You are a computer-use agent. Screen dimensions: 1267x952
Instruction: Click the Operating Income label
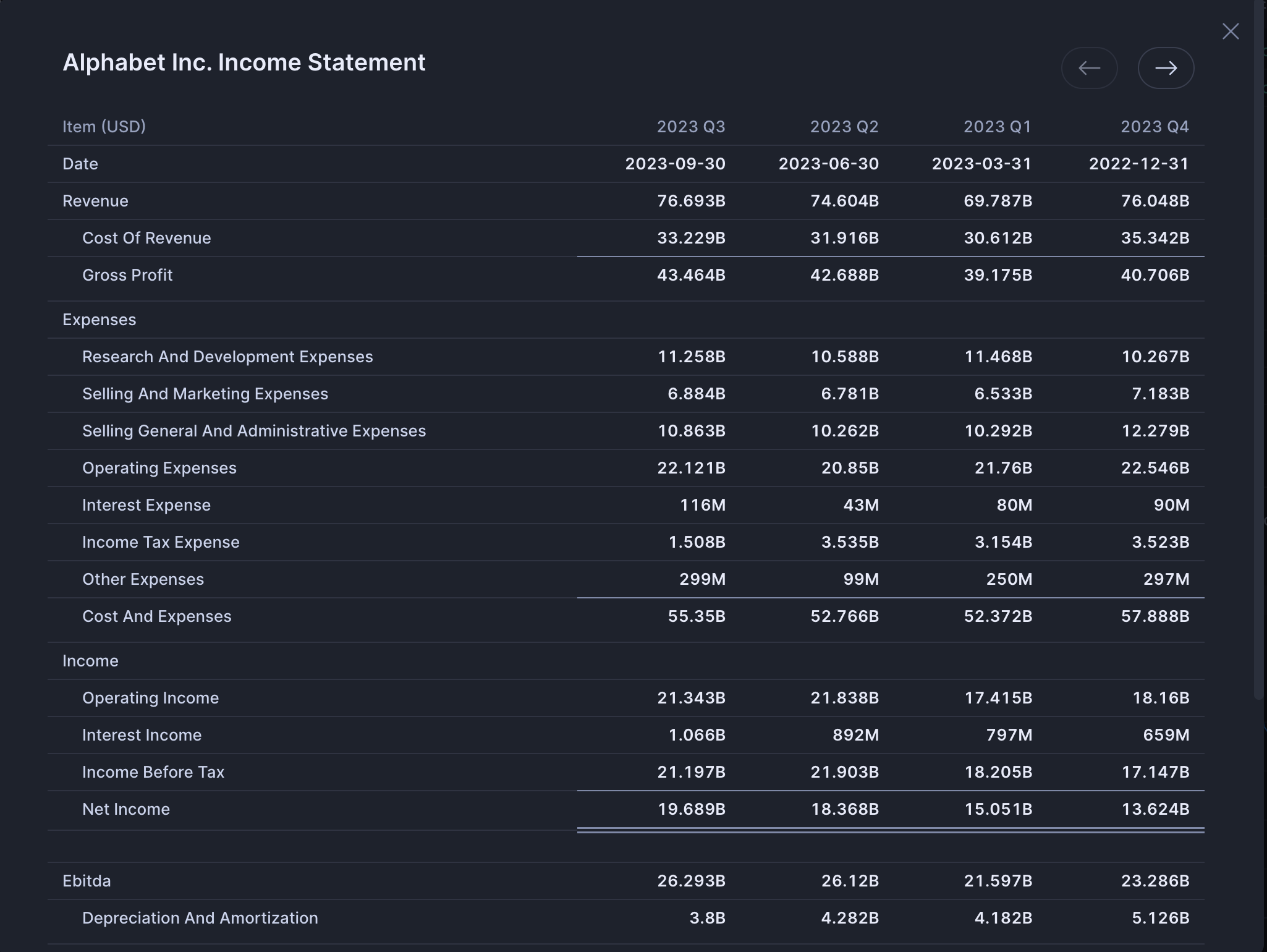150,698
